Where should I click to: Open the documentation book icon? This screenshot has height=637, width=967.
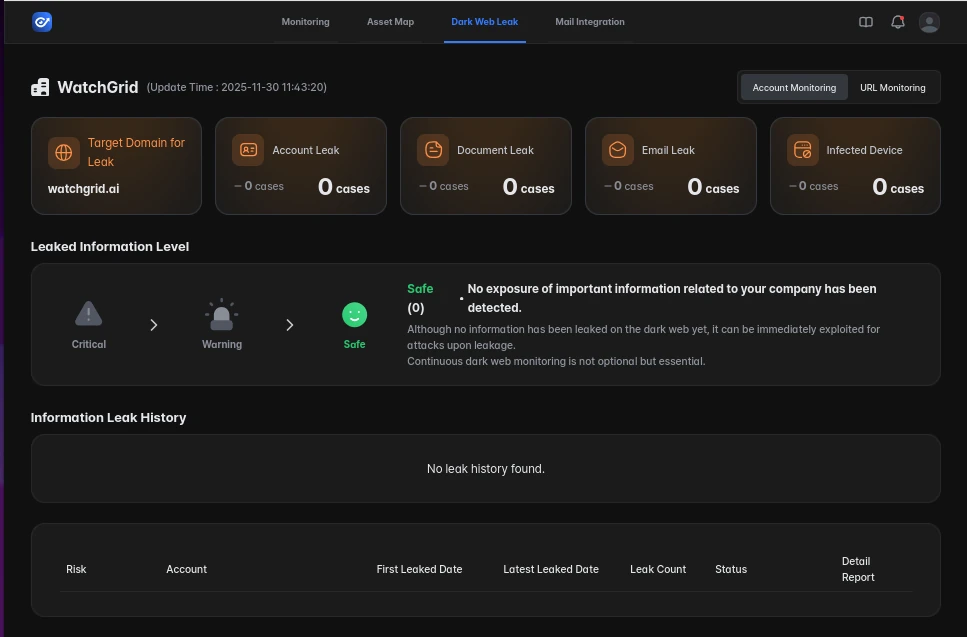click(x=866, y=22)
